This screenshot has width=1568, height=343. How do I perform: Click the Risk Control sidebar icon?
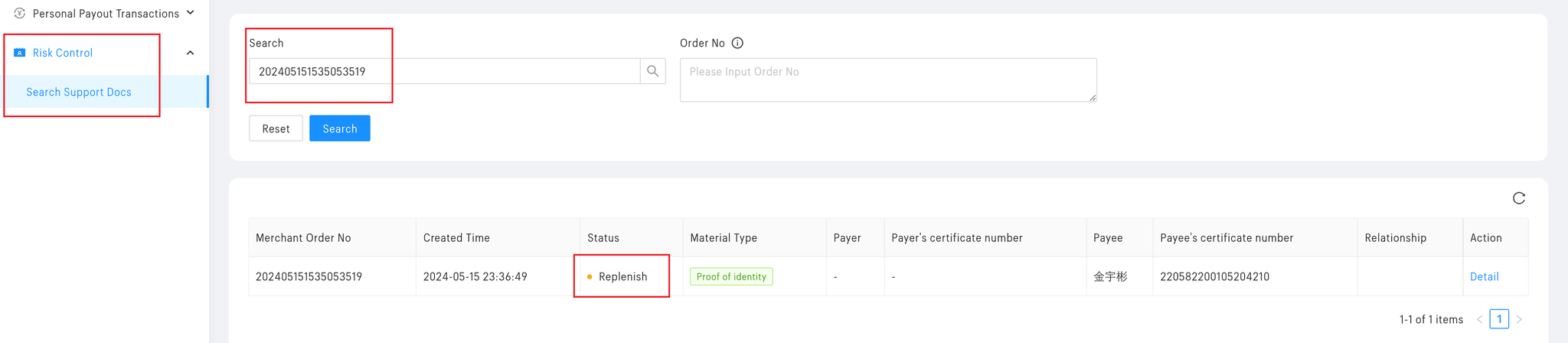pos(20,53)
